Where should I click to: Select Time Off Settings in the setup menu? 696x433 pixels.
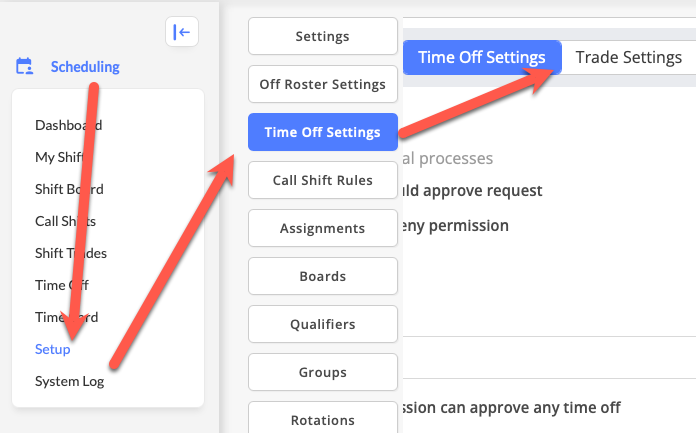[322, 132]
